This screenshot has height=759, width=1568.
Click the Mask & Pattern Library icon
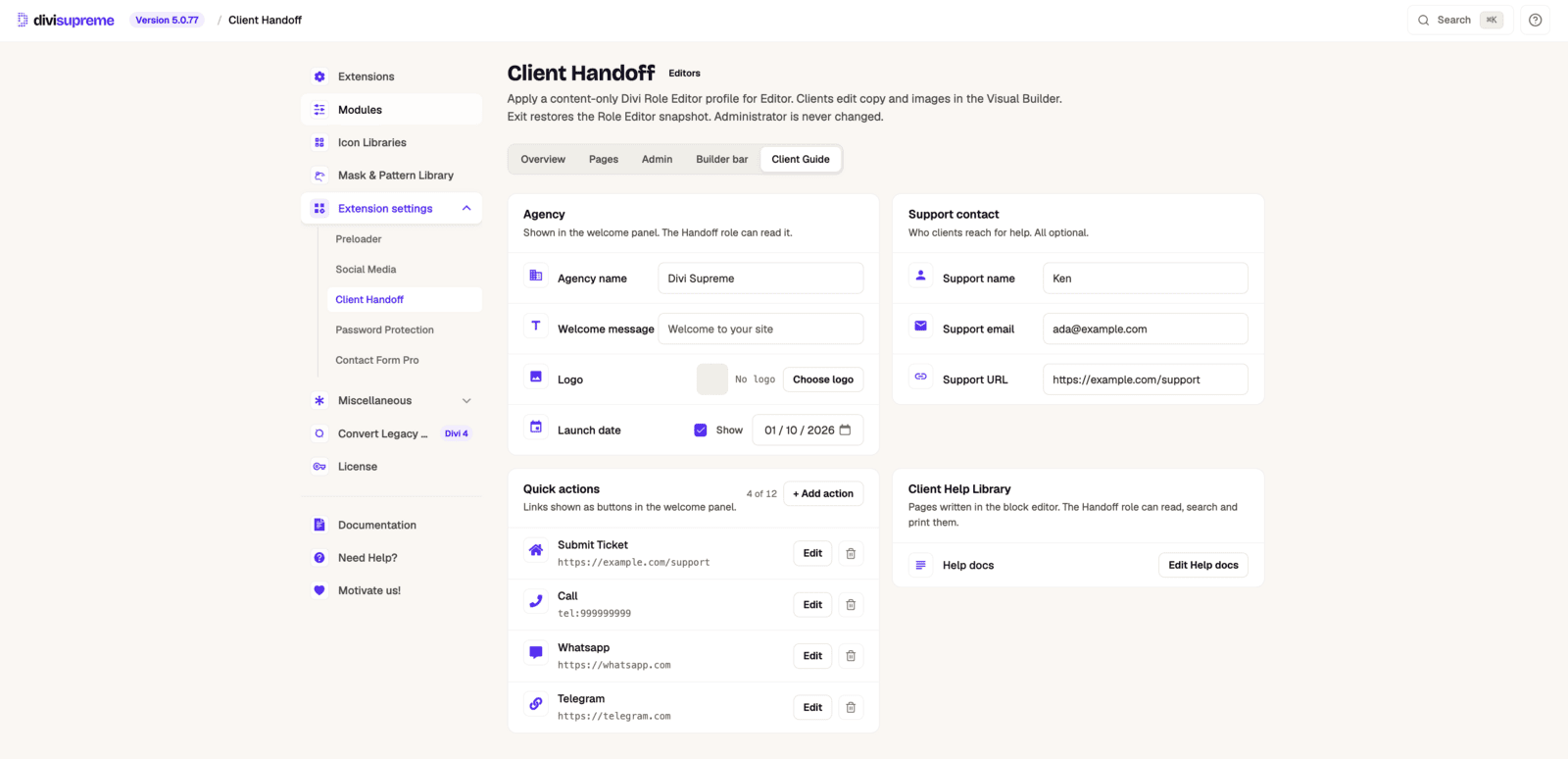(319, 176)
